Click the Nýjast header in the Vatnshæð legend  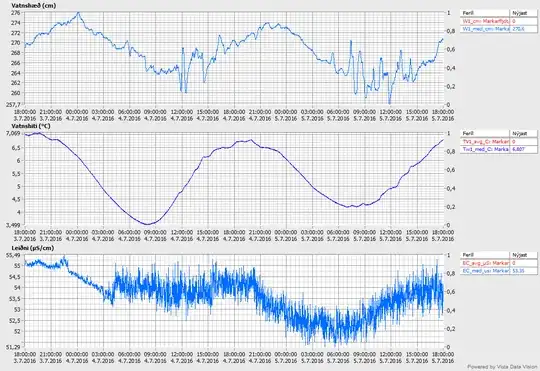click(x=523, y=13)
